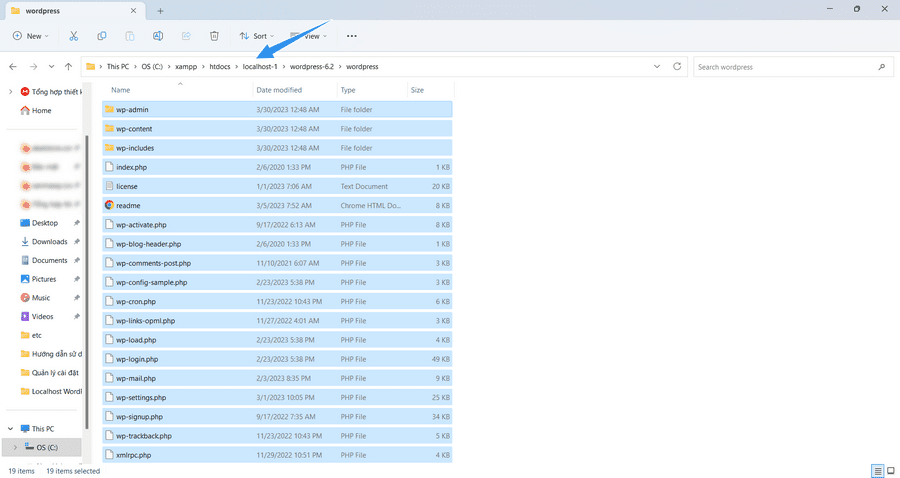Screen dimensions: 900x478
Task: Close the wordpress tab
Action: click(x=133, y=11)
